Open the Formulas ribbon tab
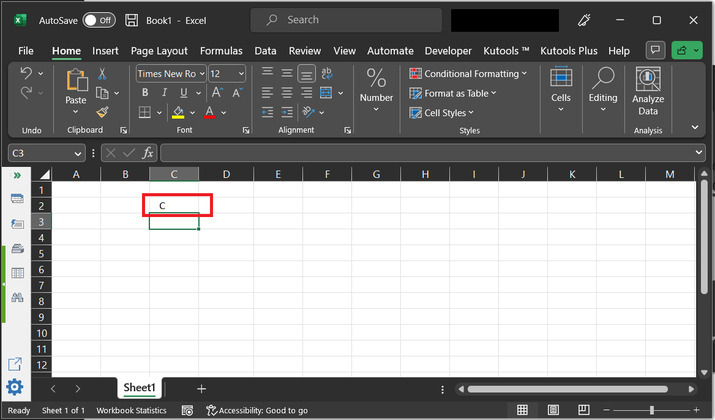 pyautogui.click(x=220, y=50)
